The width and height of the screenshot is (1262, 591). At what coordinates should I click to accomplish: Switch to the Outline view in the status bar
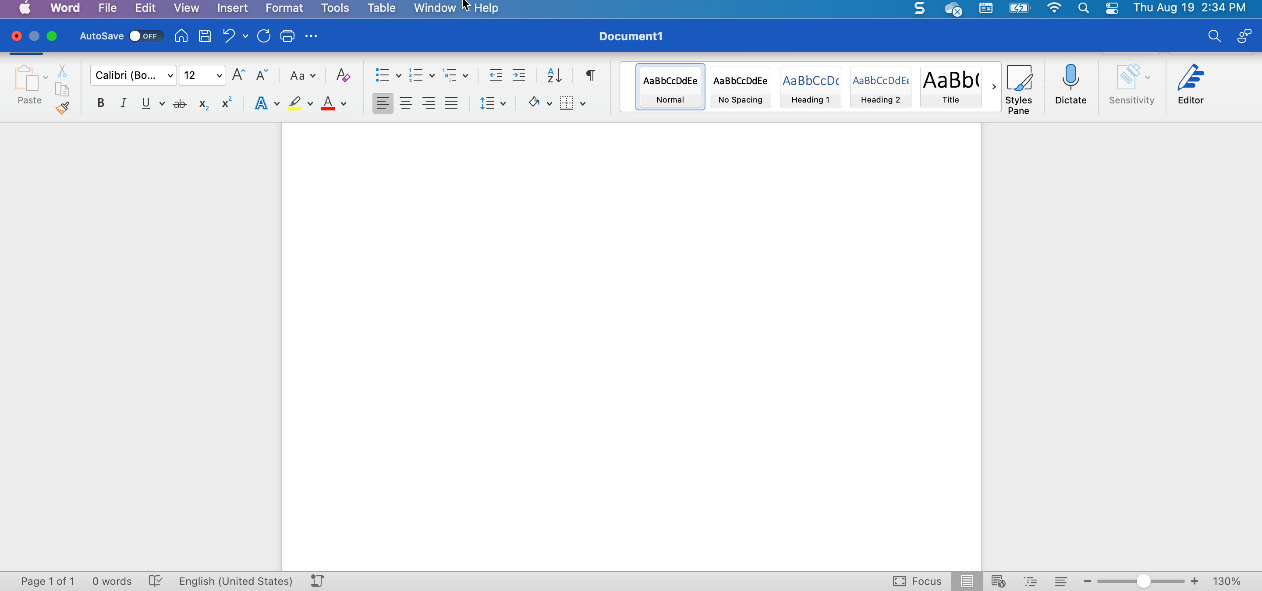coord(1030,581)
